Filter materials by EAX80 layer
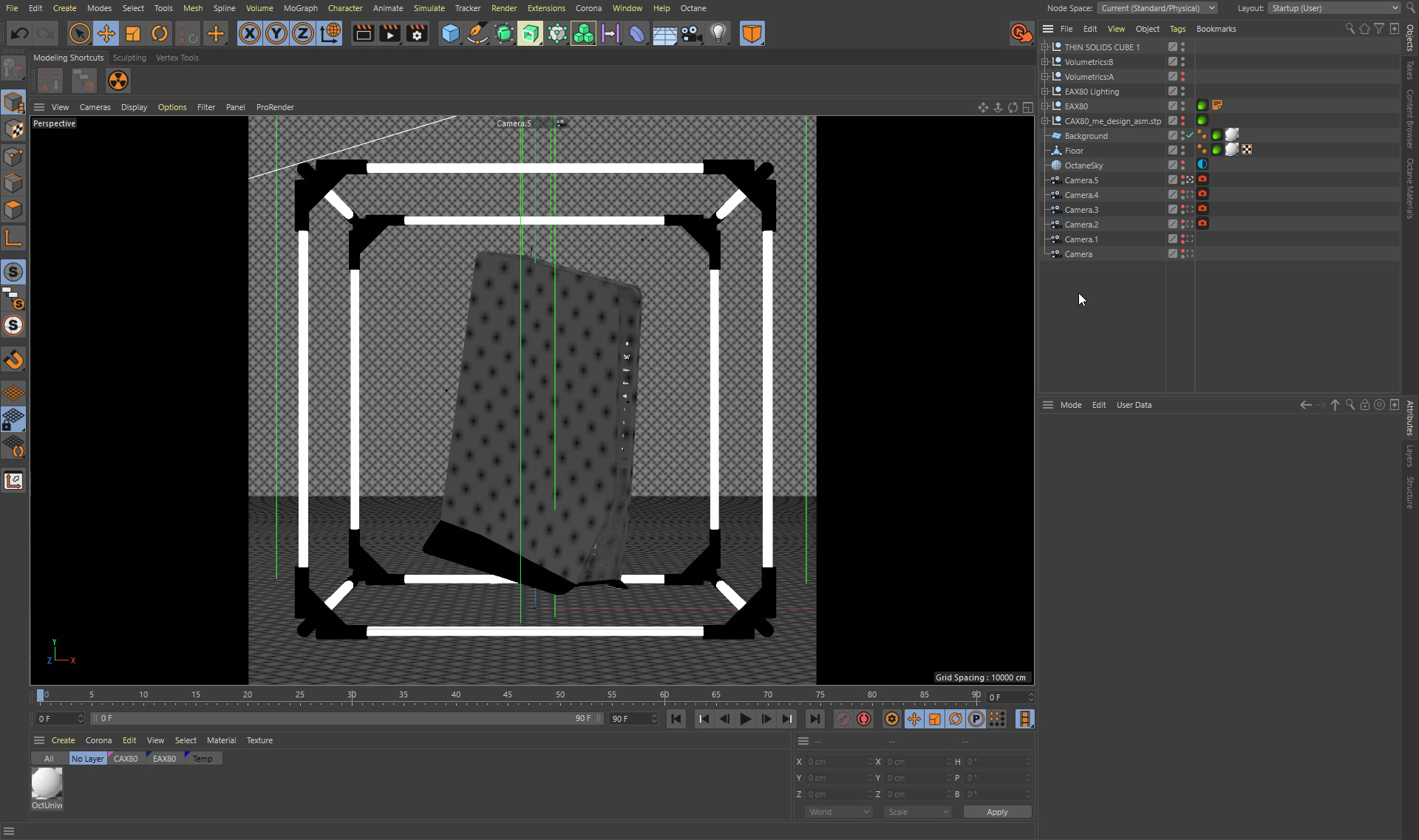1419x840 pixels. pos(164,759)
